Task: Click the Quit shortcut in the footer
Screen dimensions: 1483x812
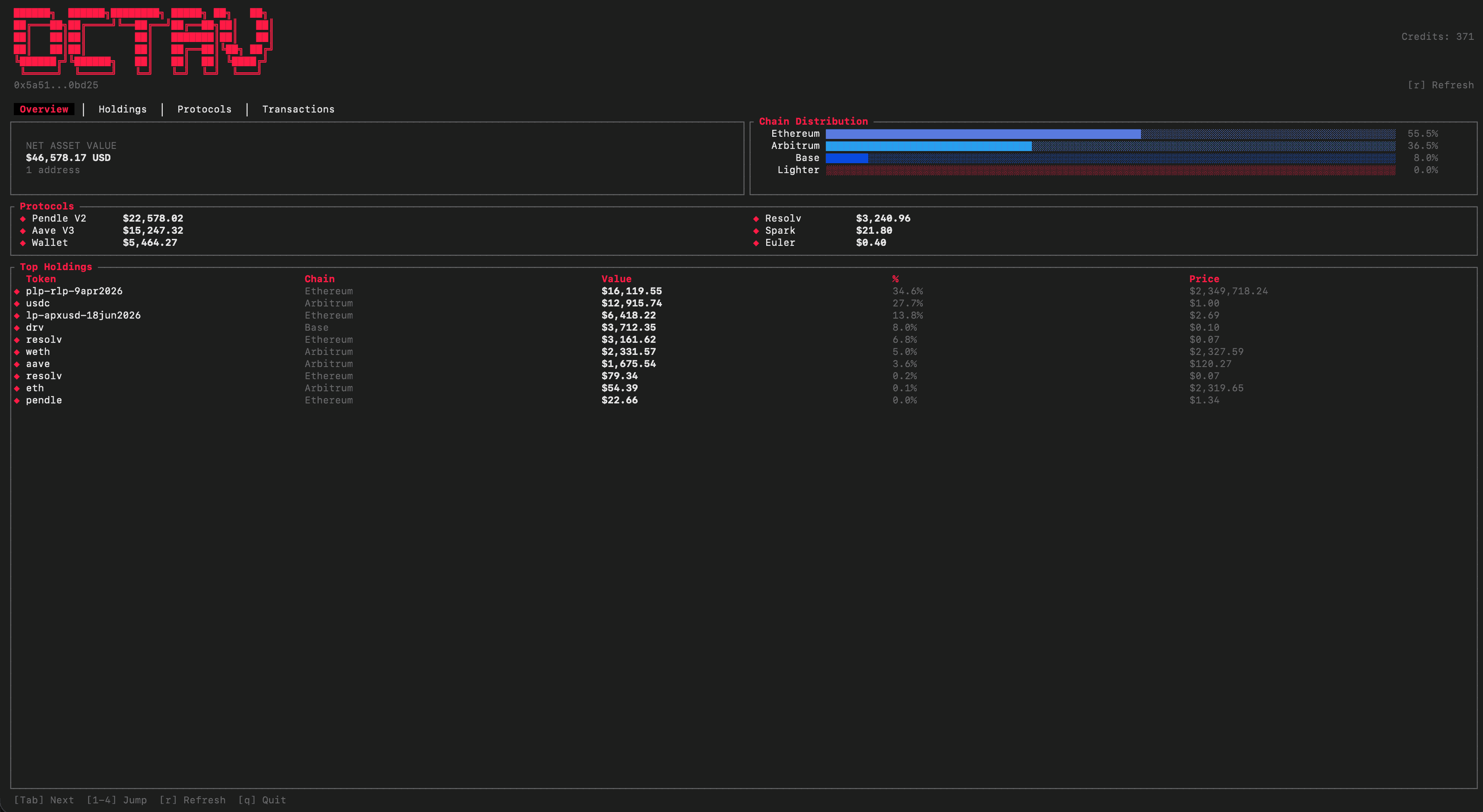Action: coord(262,800)
